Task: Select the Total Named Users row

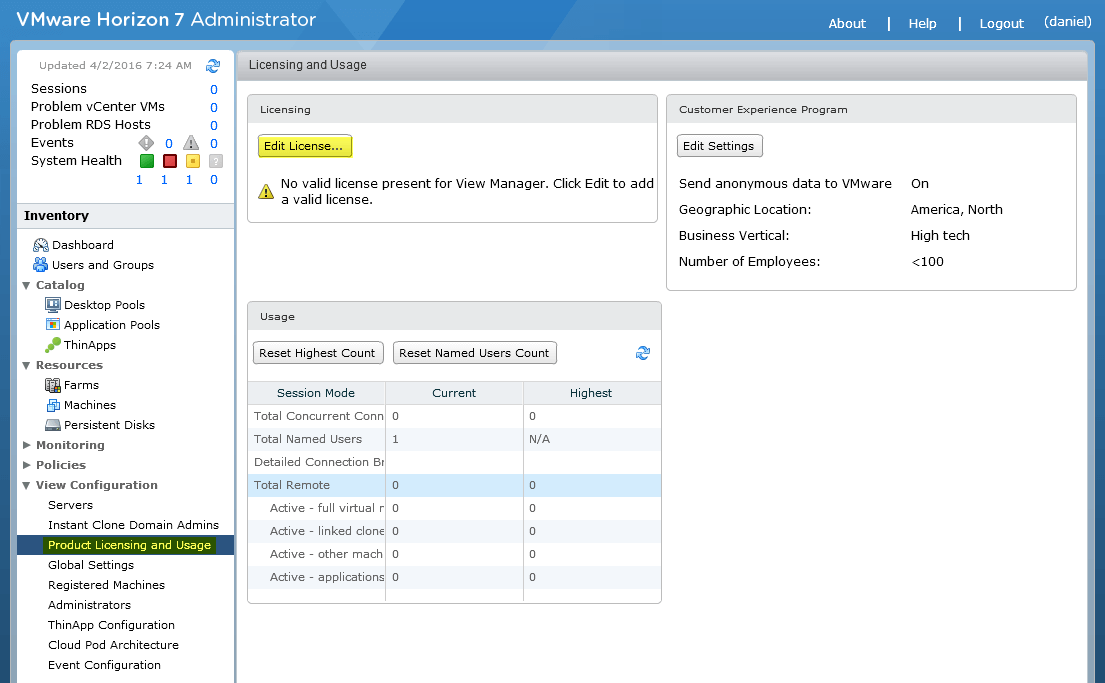Action: pyautogui.click(x=455, y=439)
